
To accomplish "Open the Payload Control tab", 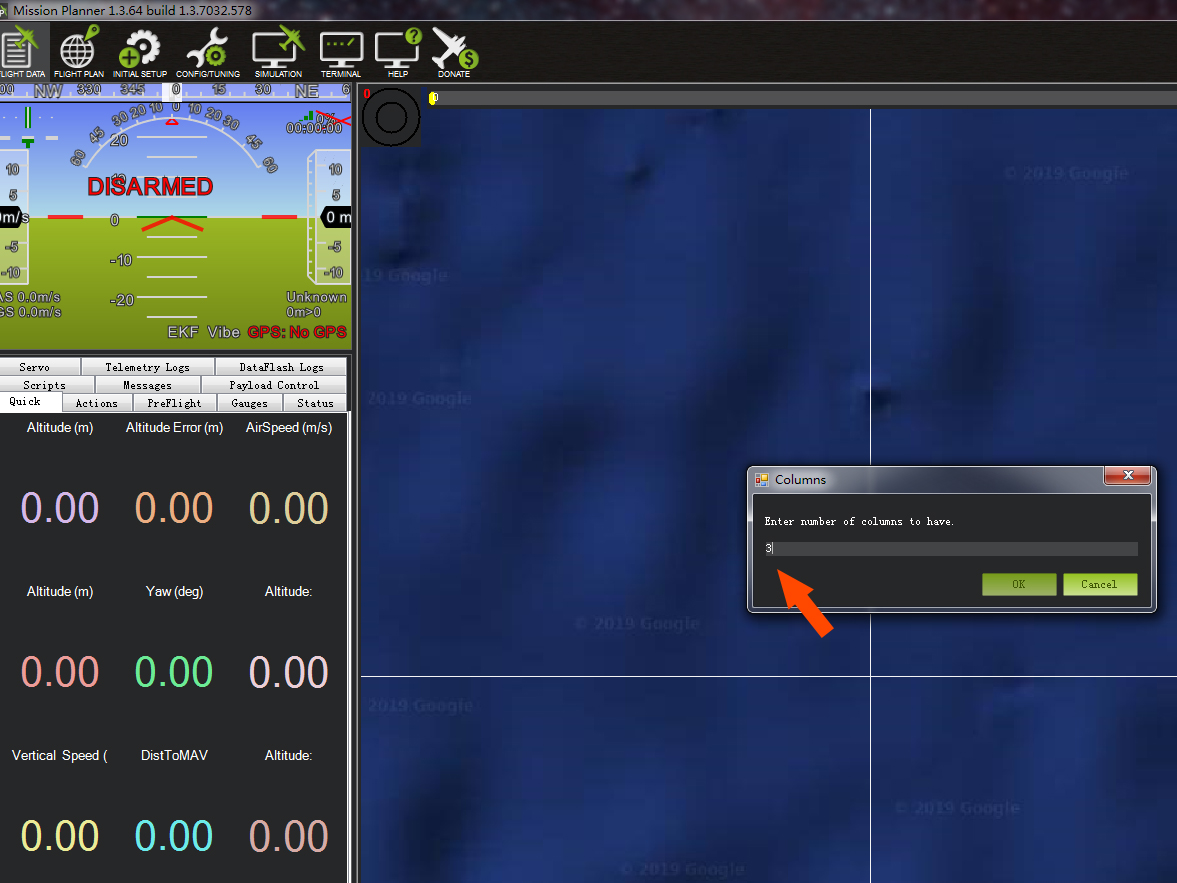I will [274, 384].
